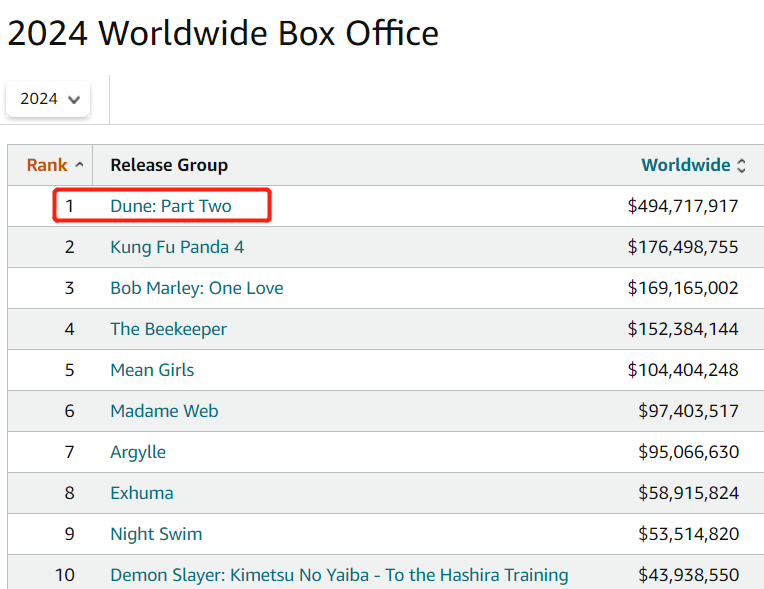Open the 2024 year dropdown
This screenshot has height=589, width=764.
click(48, 99)
